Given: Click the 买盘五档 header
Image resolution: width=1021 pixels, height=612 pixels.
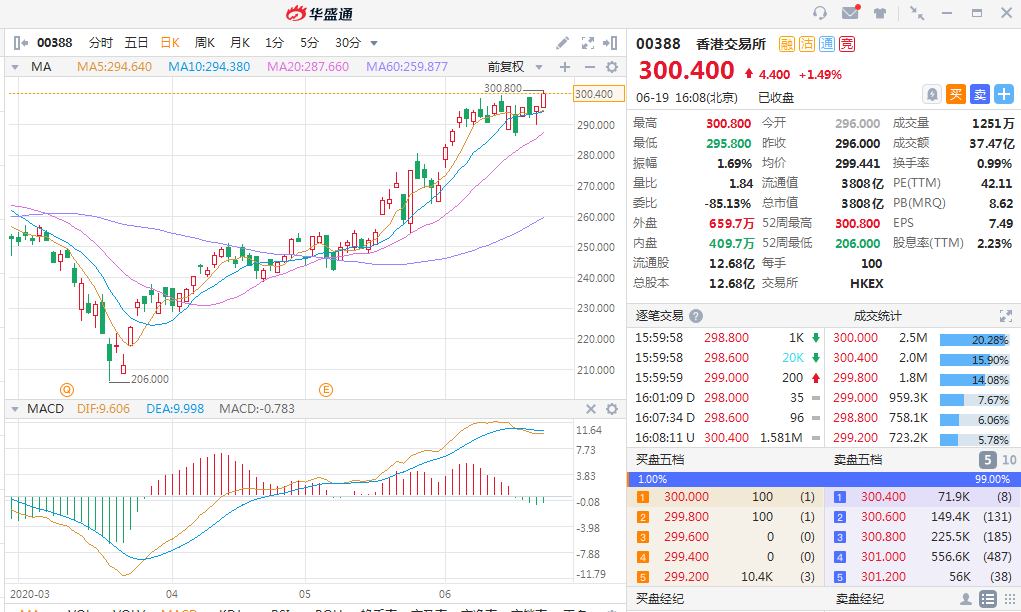Looking at the screenshot, I should (660, 460).
